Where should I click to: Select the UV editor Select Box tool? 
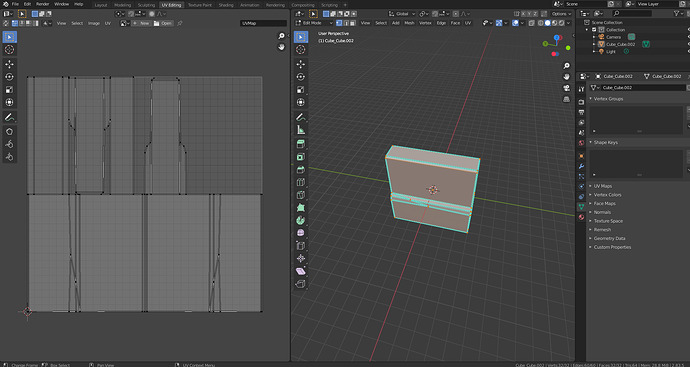pyautogui.click(x=9, y=37)
